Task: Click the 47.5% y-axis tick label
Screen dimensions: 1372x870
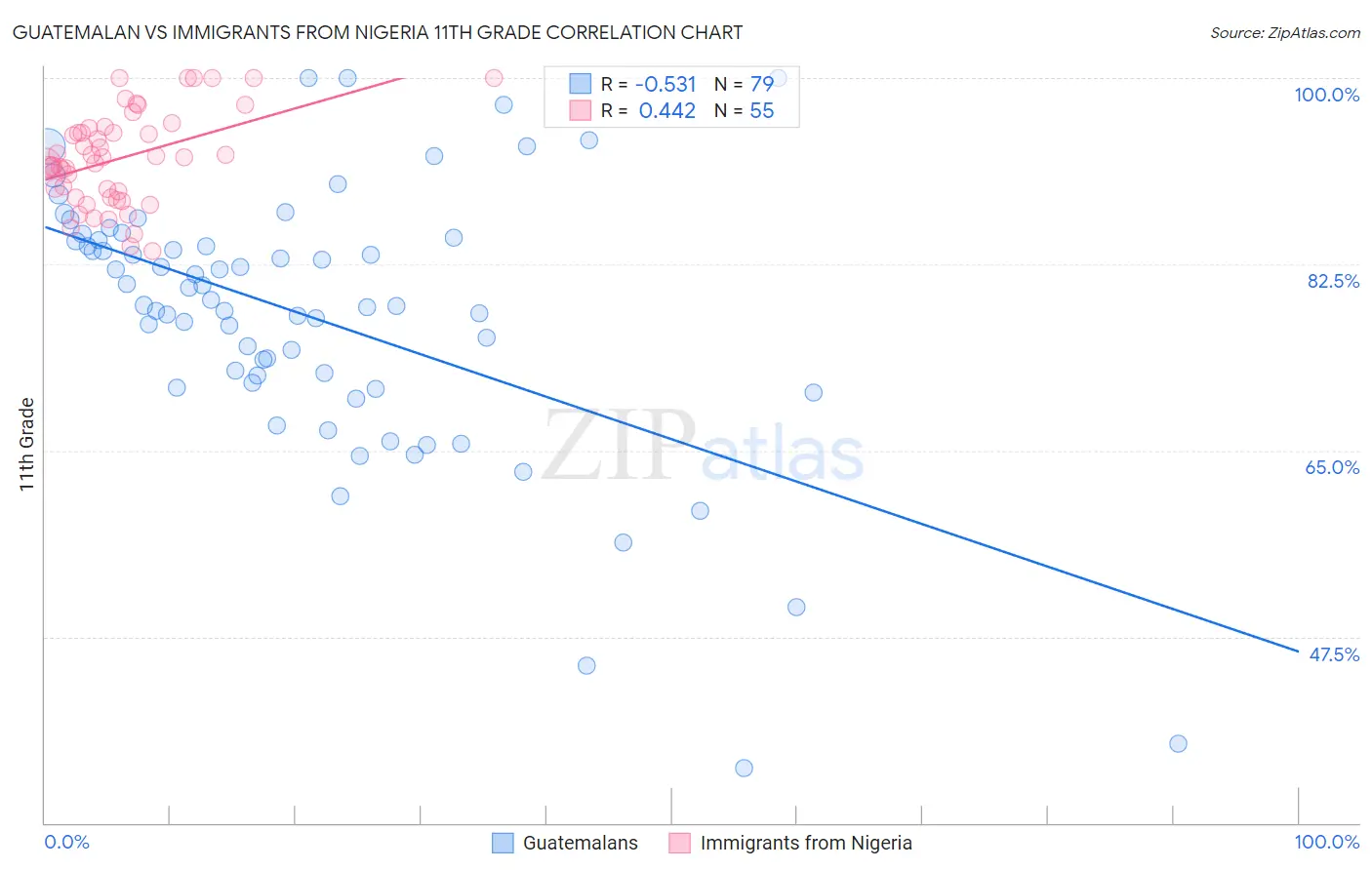Action: tap(1334, 654)
